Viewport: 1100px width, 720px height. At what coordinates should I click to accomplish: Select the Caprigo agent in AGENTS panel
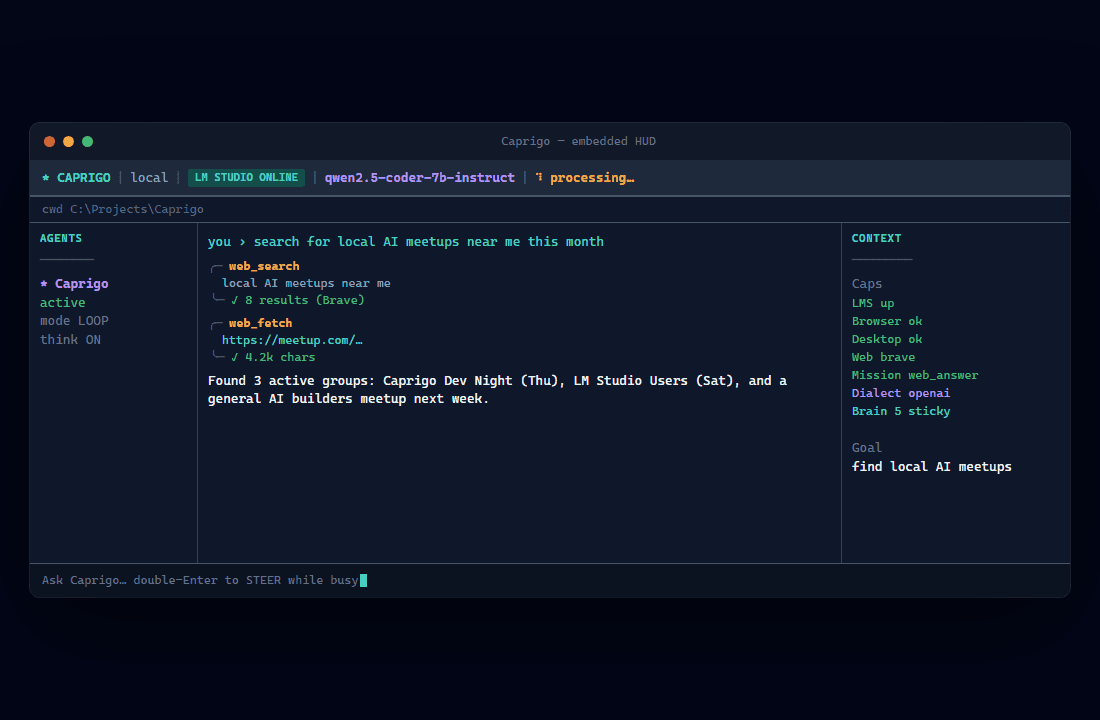pyautogui.click(x=81, y=284)
